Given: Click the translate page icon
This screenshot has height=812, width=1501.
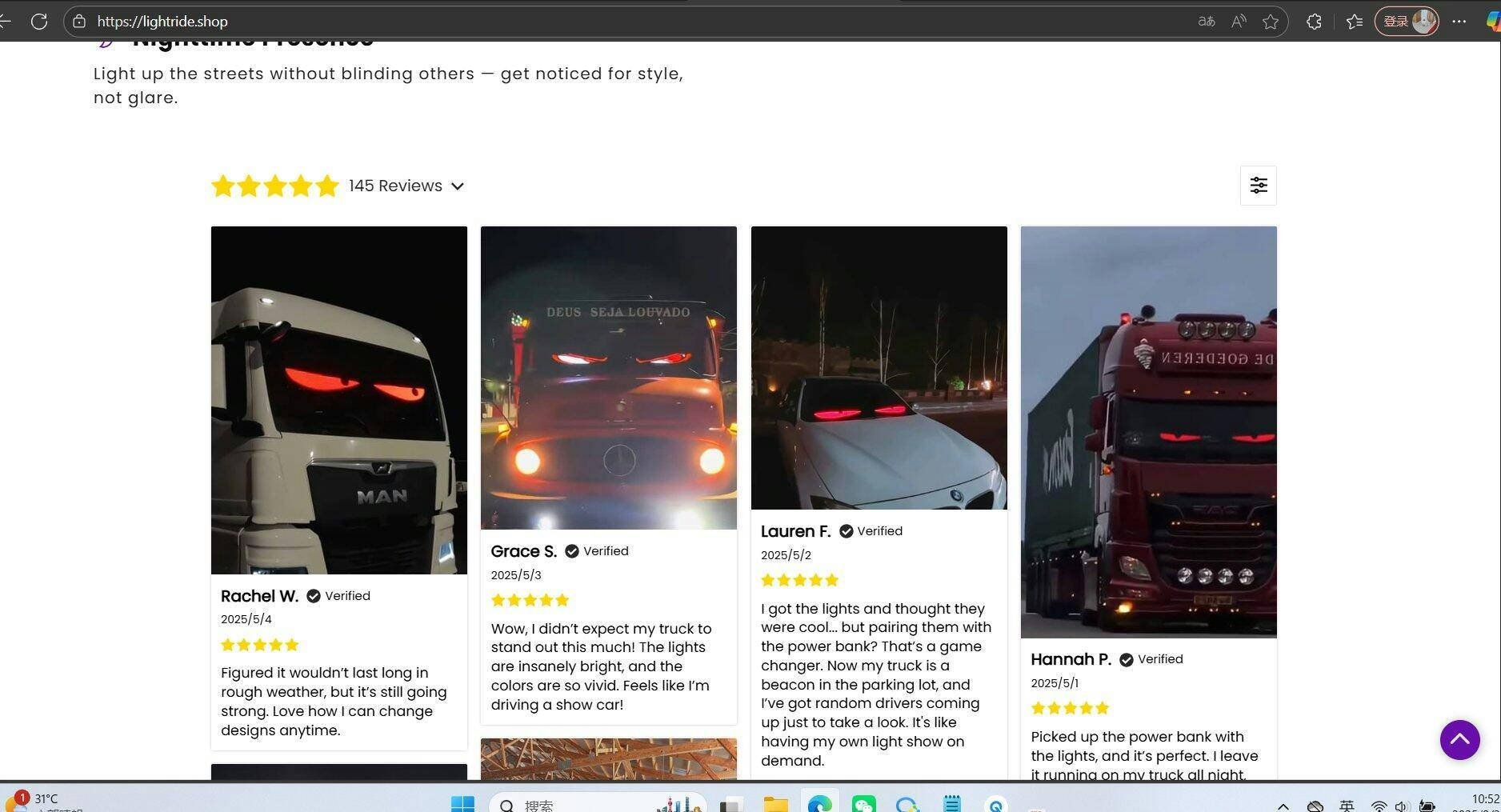Looking at the screenshot, I should pyautogui.click(x=1206, y=22).
